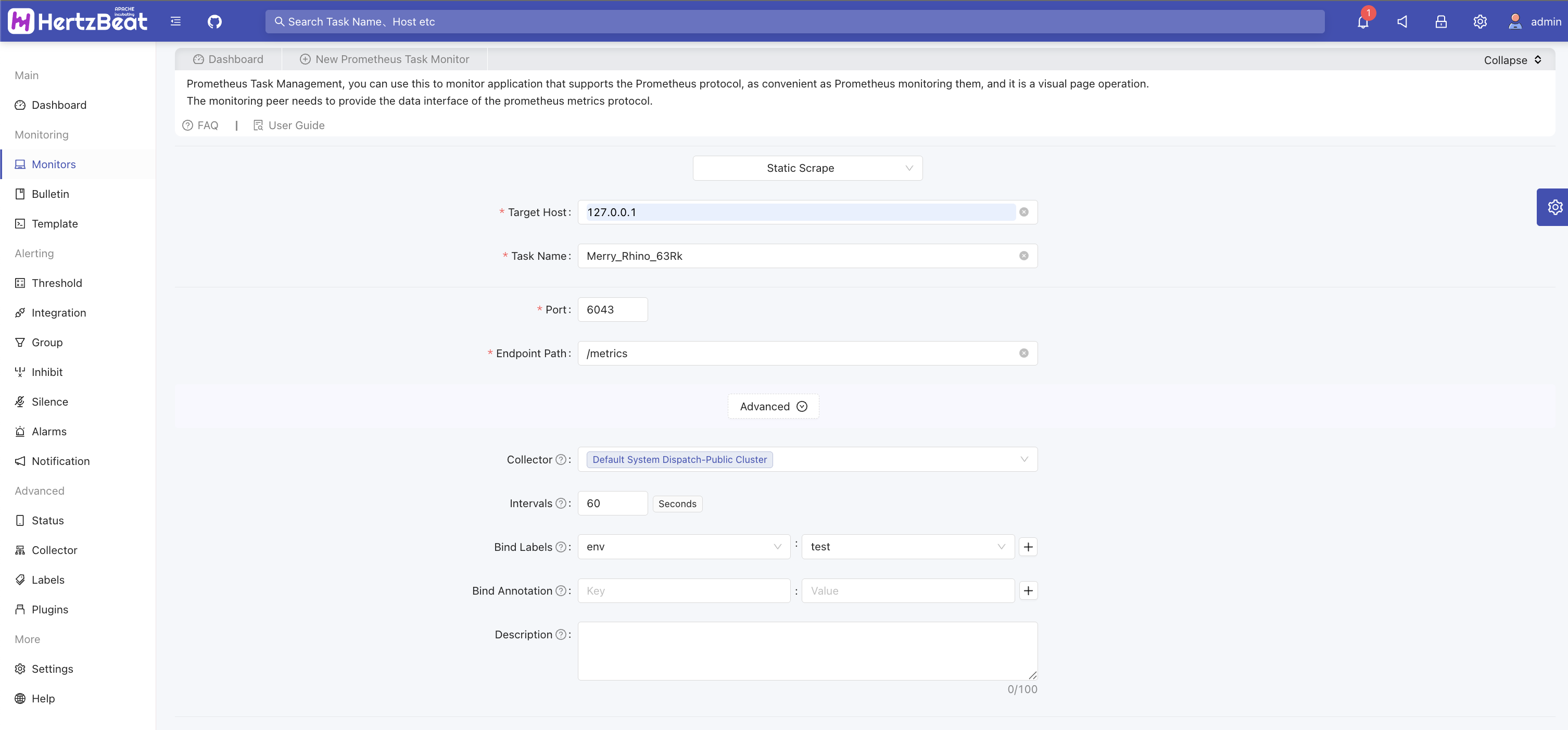Add another Bind Labels row
This screenshot has height=730, width=1568.
click(x=1028, y=547)
